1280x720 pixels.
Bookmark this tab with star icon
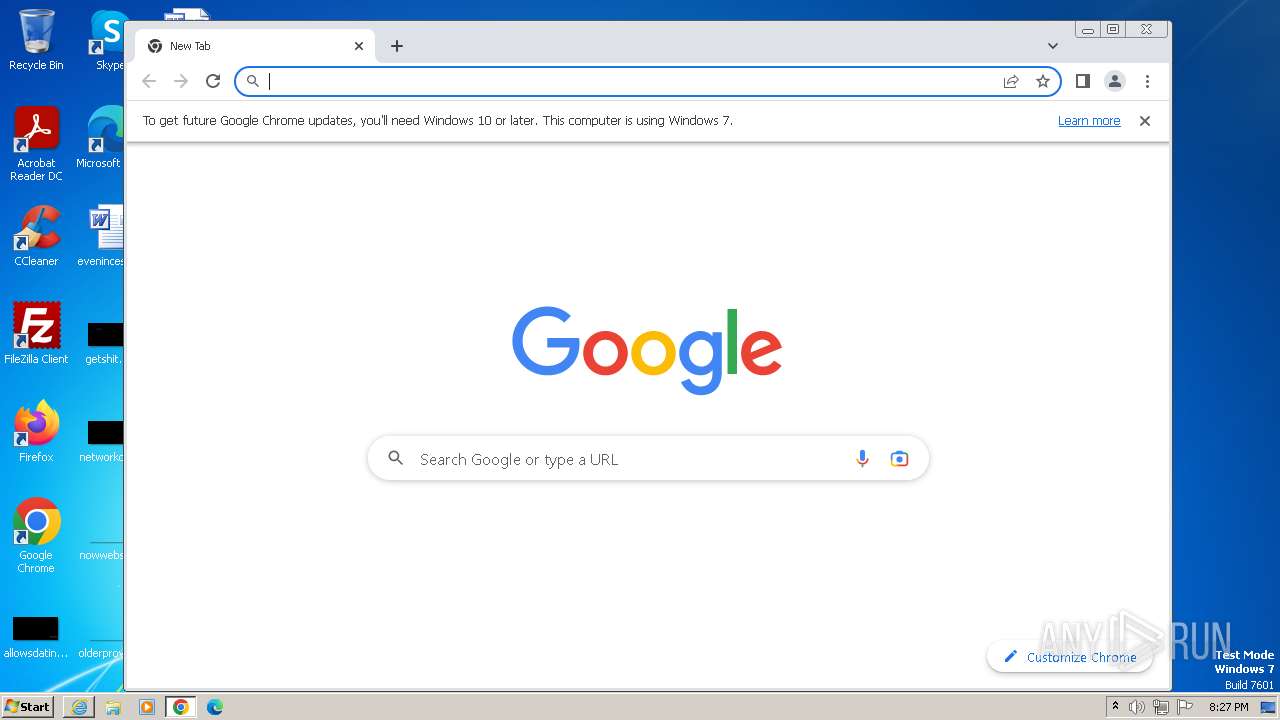(1043, 81)
